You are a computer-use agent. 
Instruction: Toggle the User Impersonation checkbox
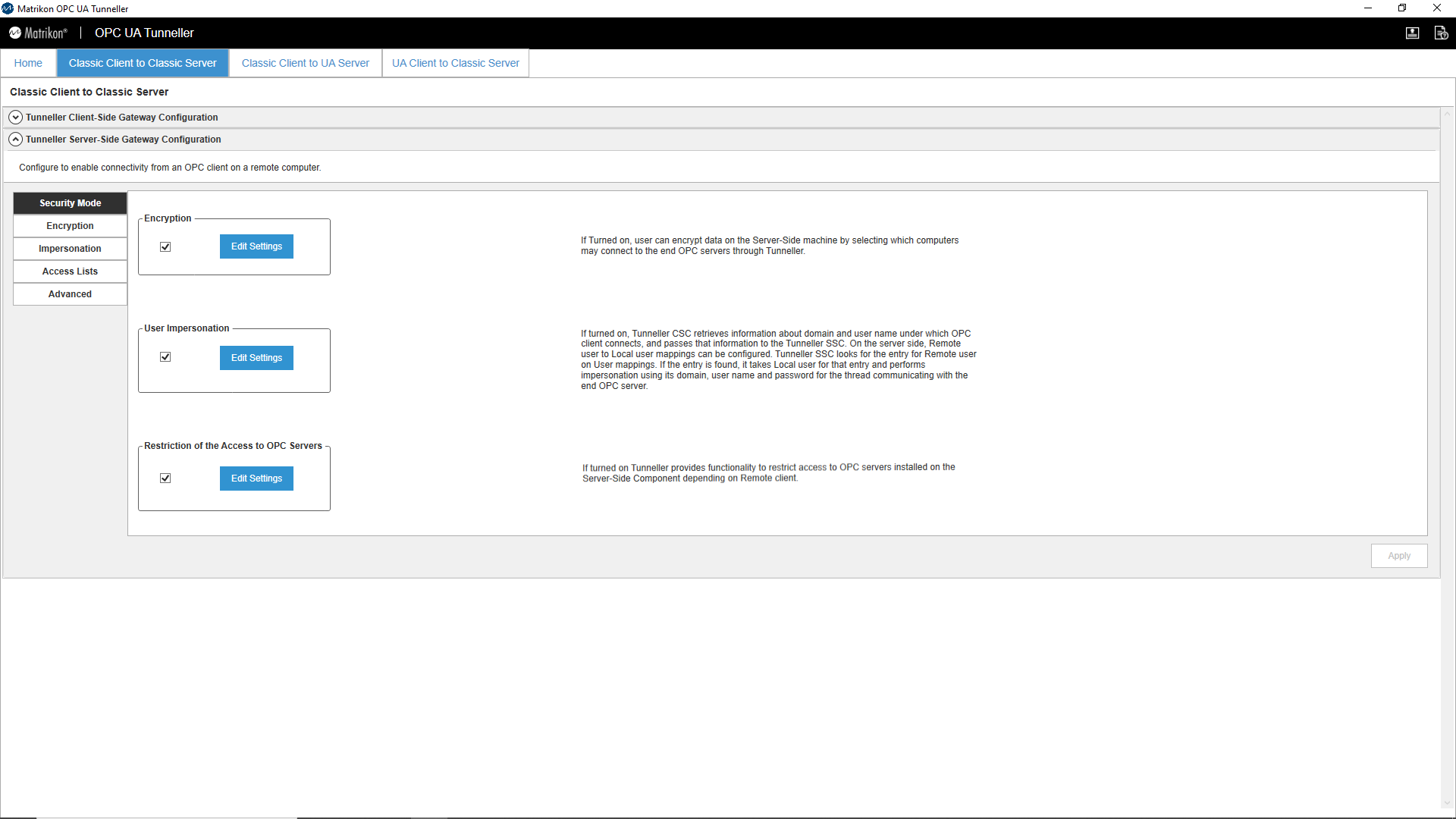(x=165, y=357)
